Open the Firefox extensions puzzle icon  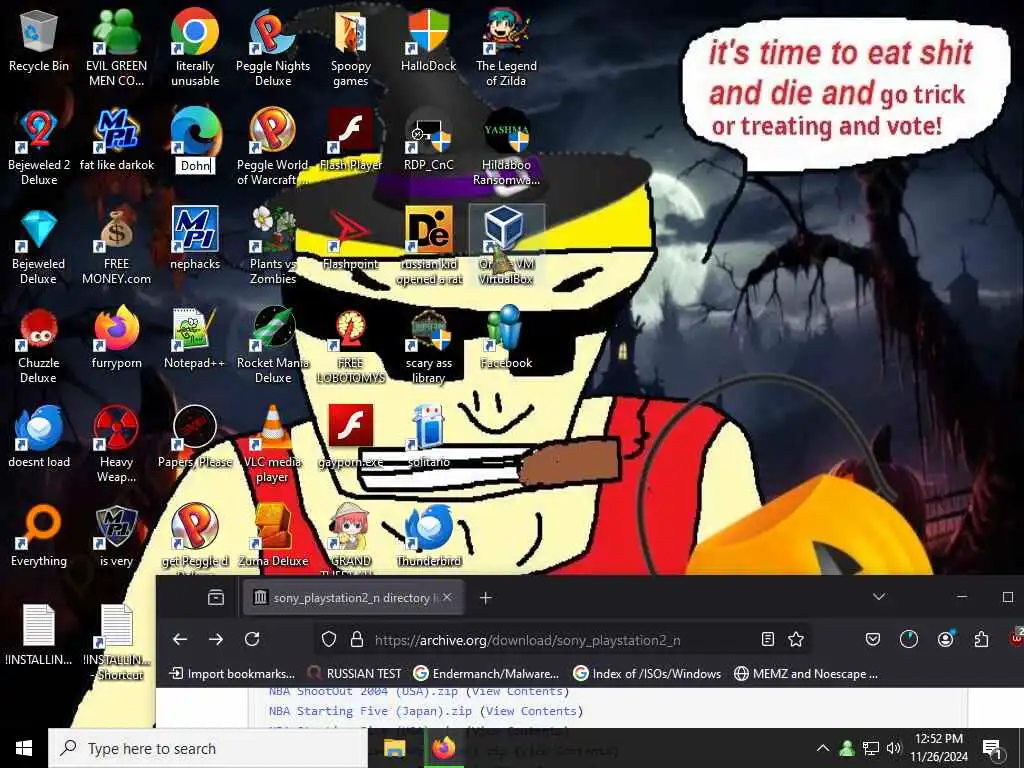(981, 639)
